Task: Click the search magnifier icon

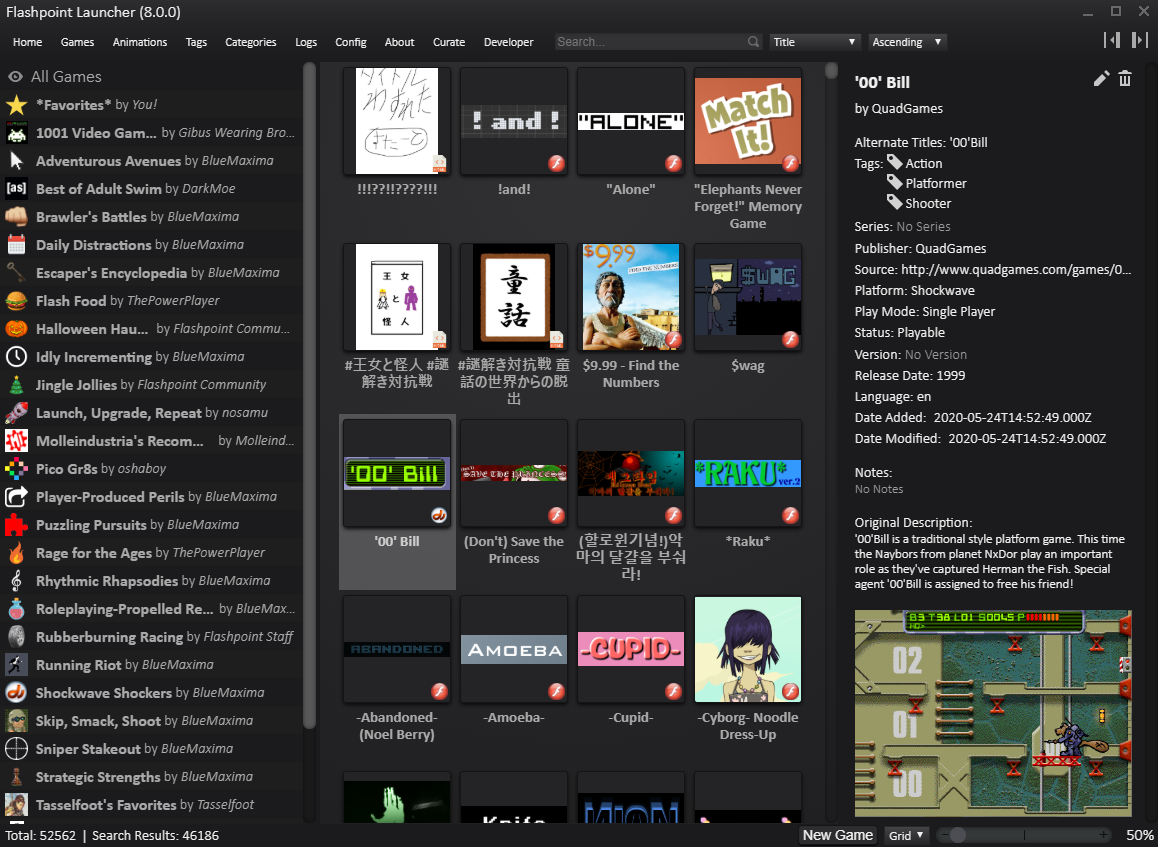Action: (753, 42)
